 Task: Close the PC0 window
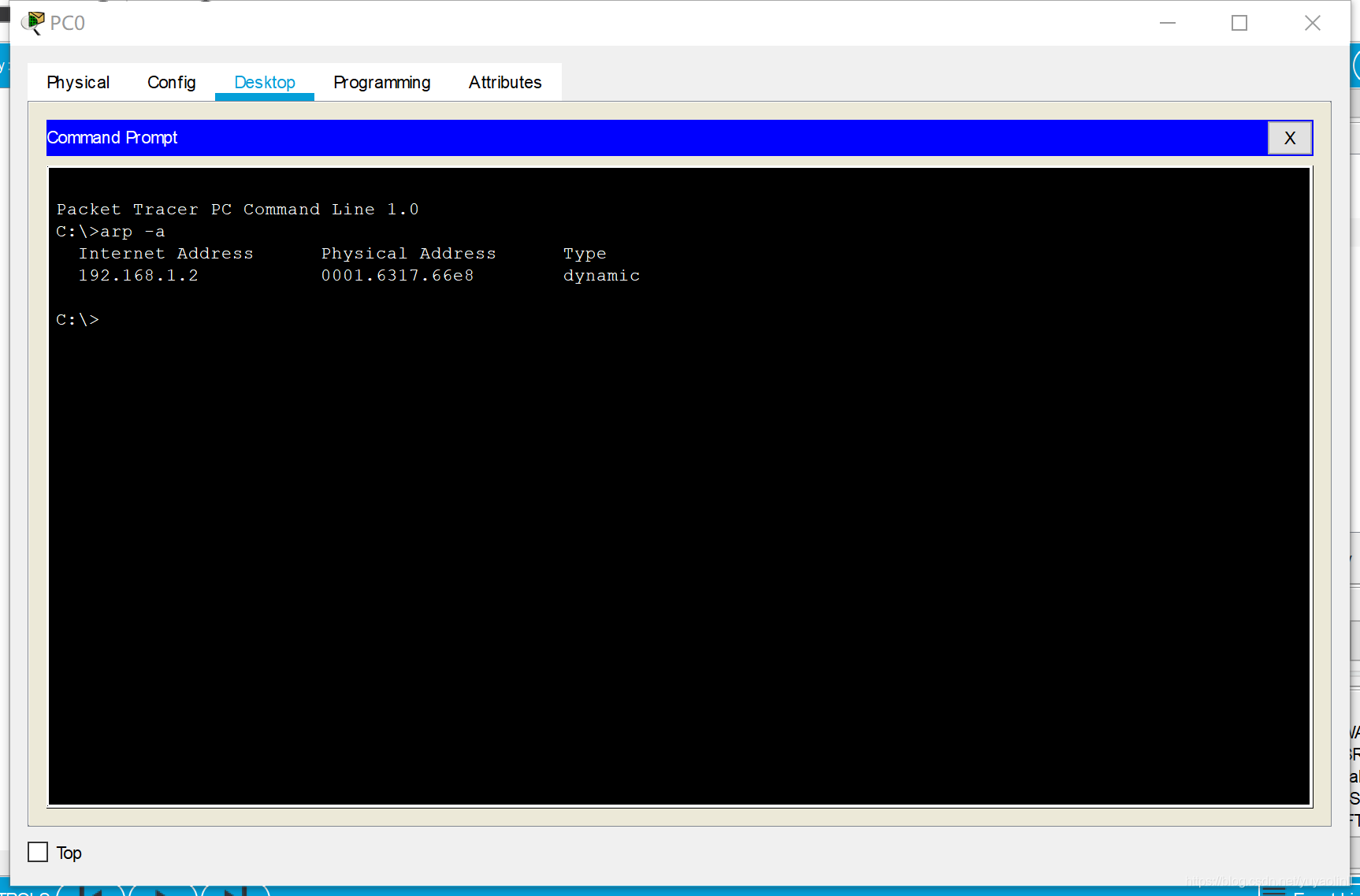[1312, 23]
